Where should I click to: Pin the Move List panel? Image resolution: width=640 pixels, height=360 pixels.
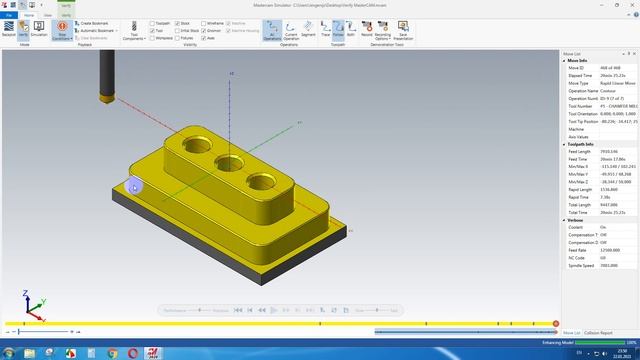coord(629,54)
